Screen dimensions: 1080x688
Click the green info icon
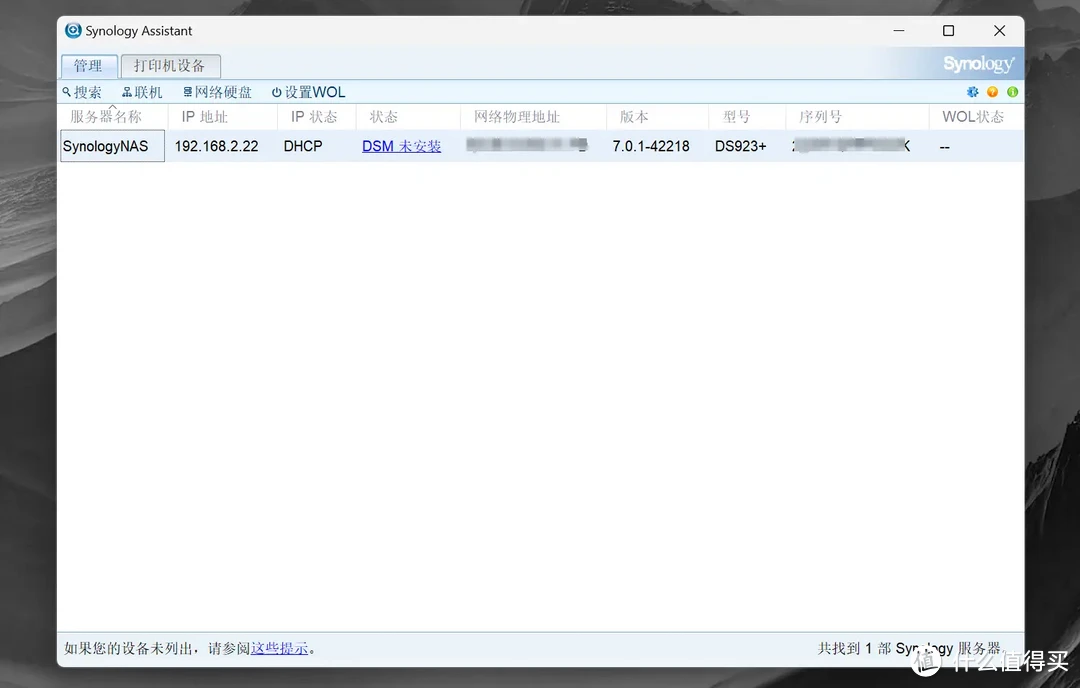point(1012,92)
